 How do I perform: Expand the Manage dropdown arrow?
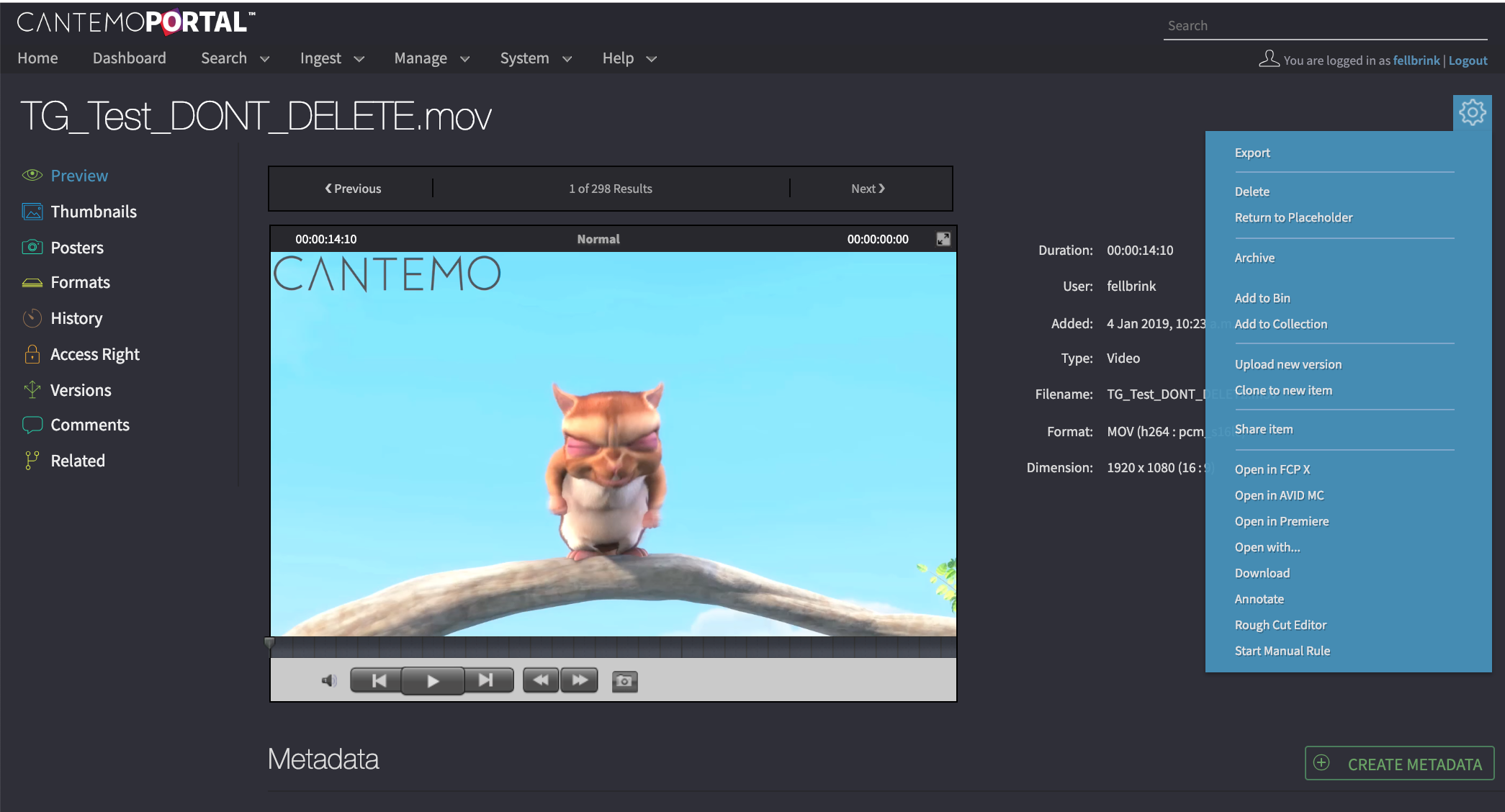point(464,59)
